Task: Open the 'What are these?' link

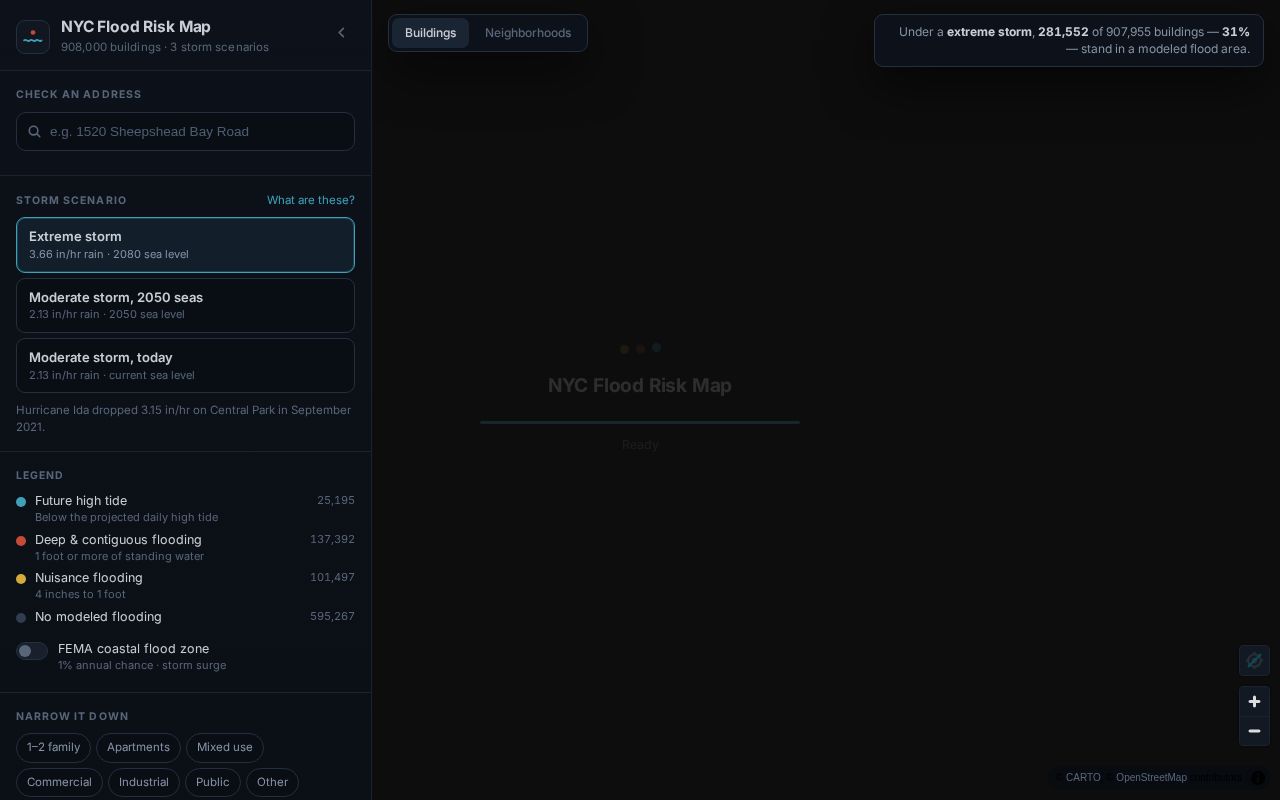Action: [x=311, y=200]
